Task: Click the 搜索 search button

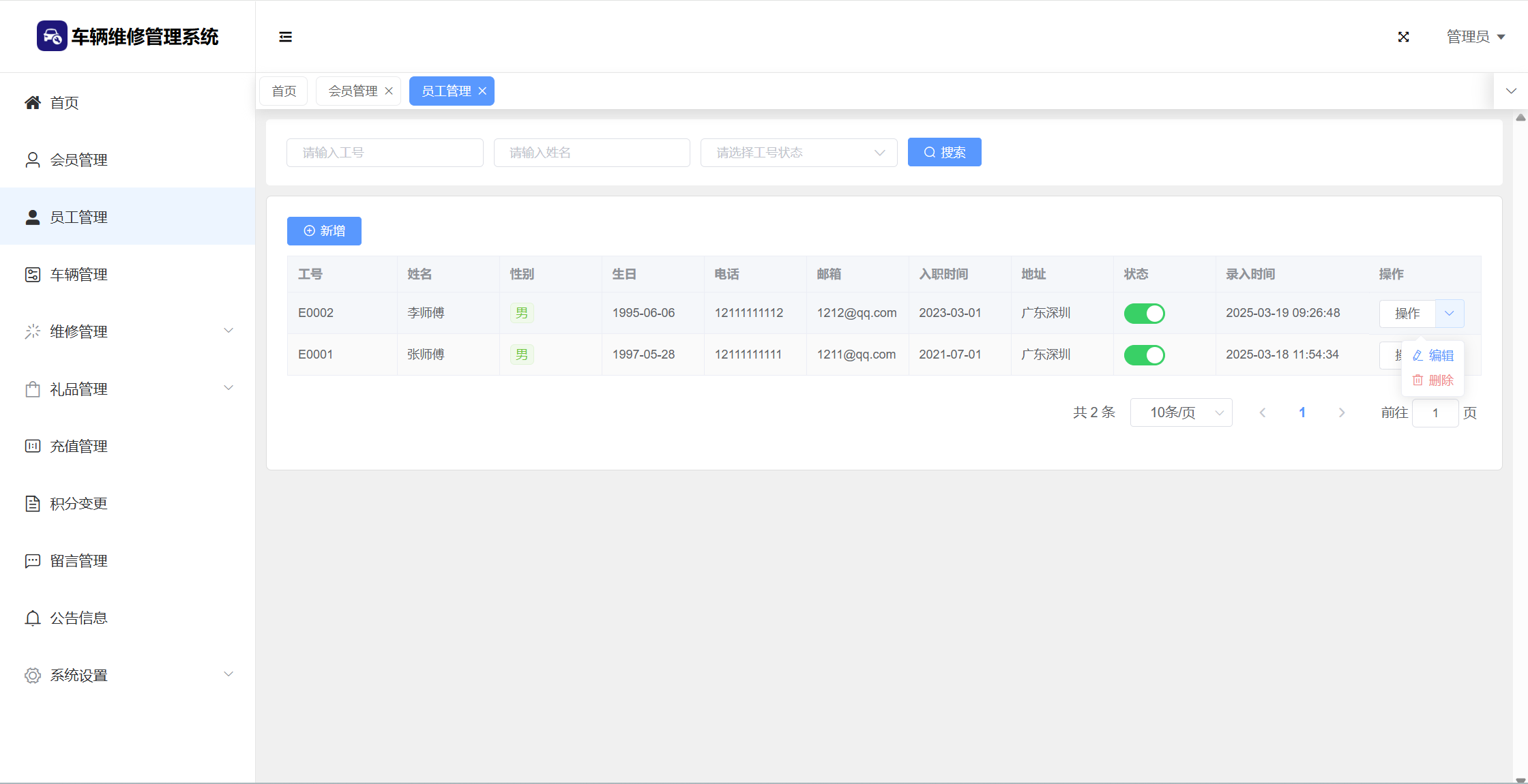Action: [x=944, y=153]
